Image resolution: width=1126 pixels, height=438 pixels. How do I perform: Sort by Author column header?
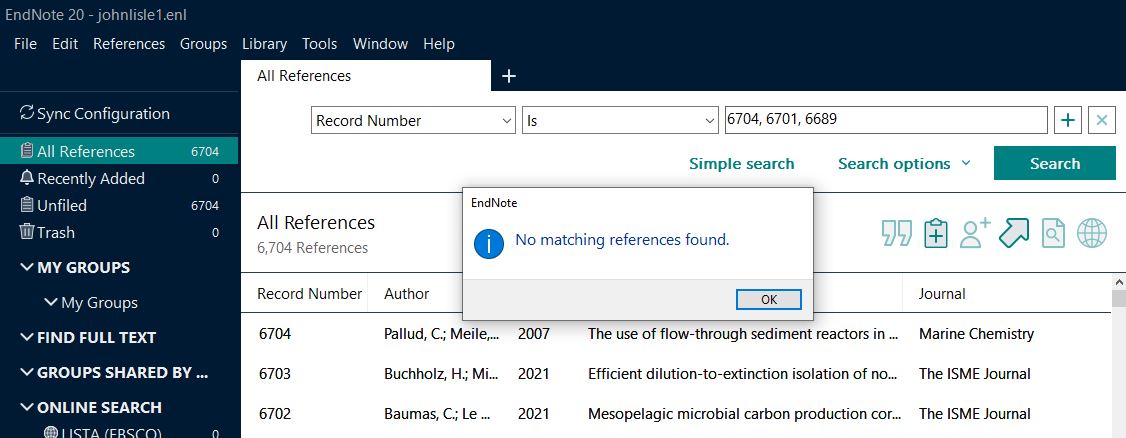(406, 294)
